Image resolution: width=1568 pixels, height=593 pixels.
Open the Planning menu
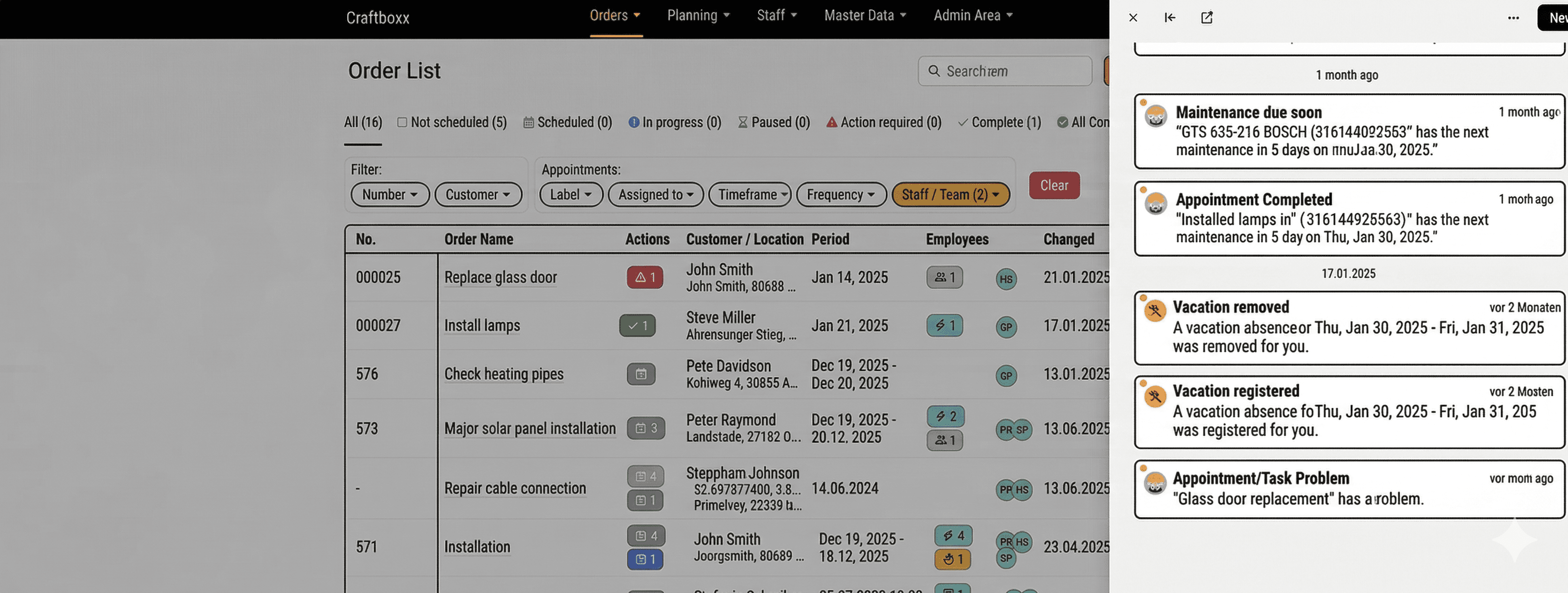coord(698,16)
